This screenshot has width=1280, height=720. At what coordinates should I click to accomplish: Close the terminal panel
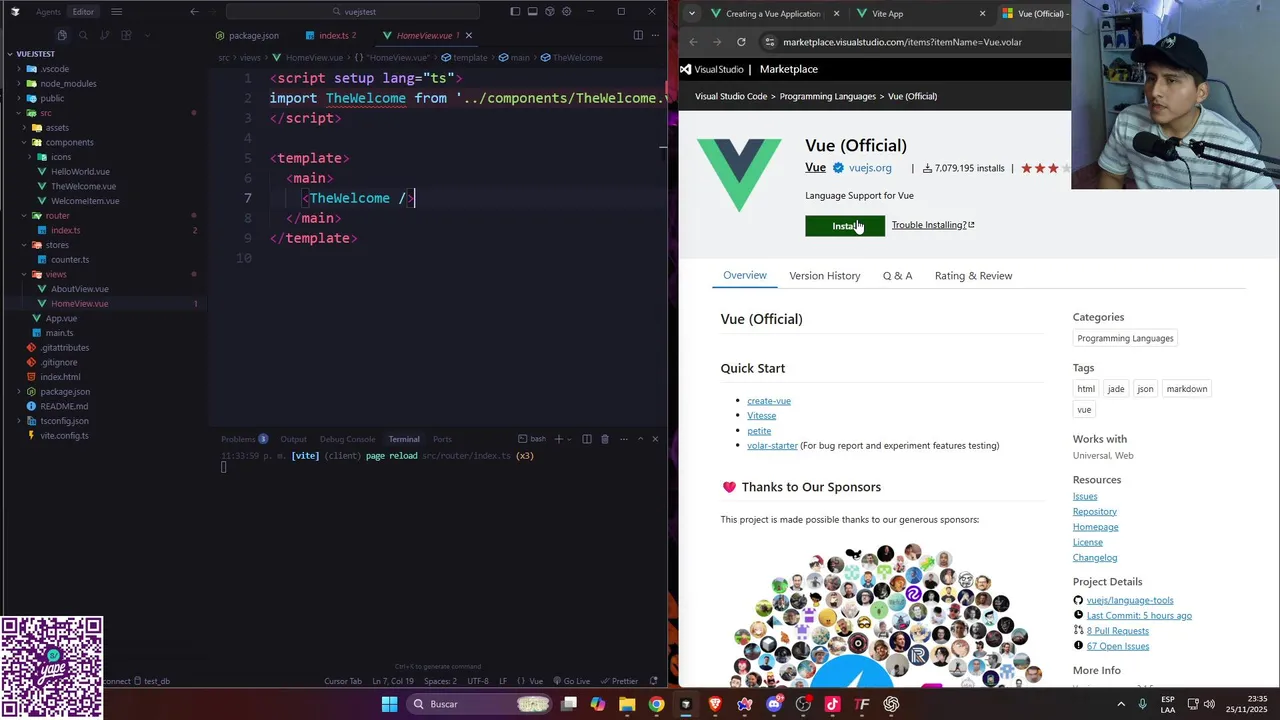(655, 439)
